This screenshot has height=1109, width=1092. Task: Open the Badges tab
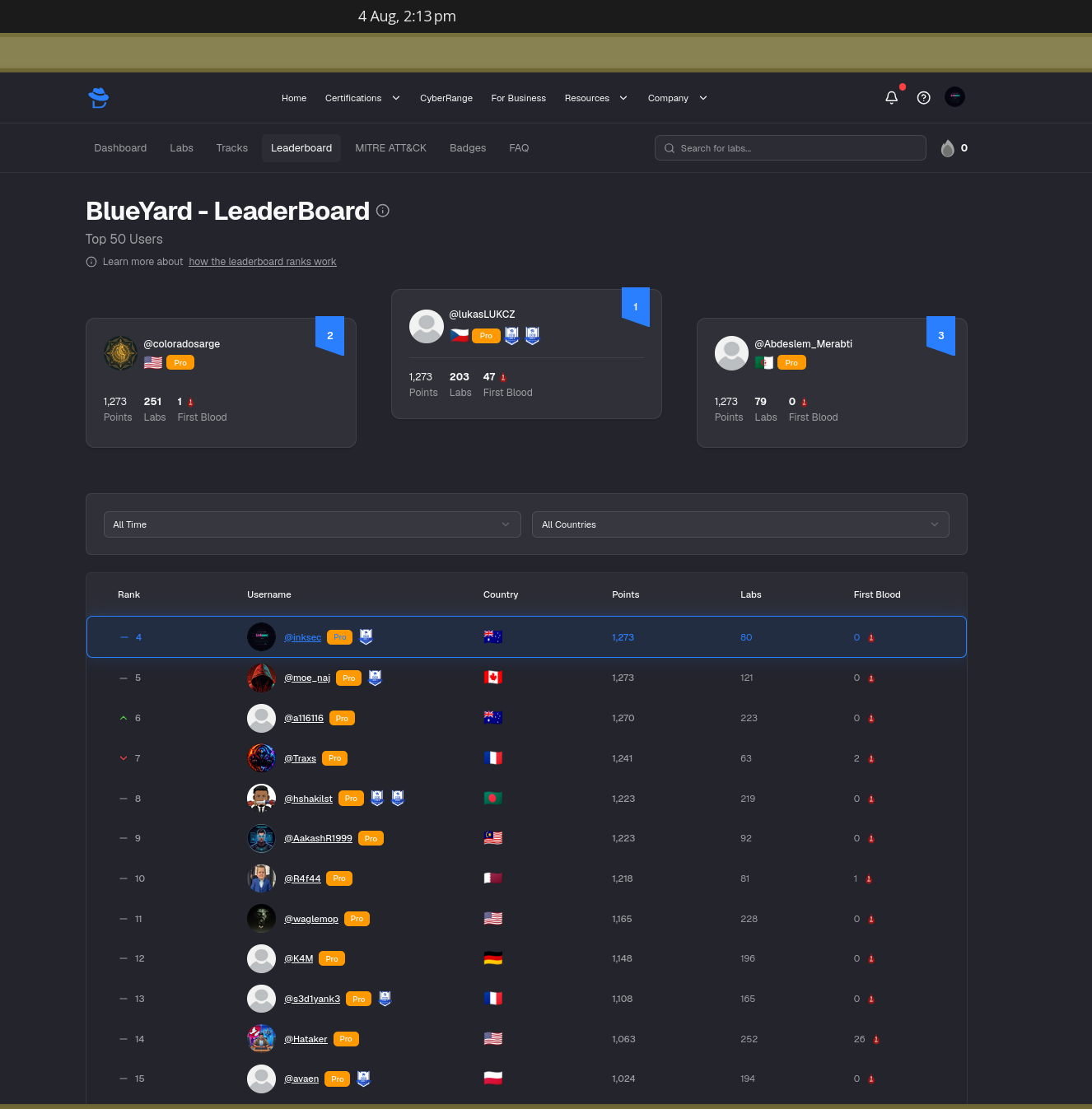coord(468,148)
